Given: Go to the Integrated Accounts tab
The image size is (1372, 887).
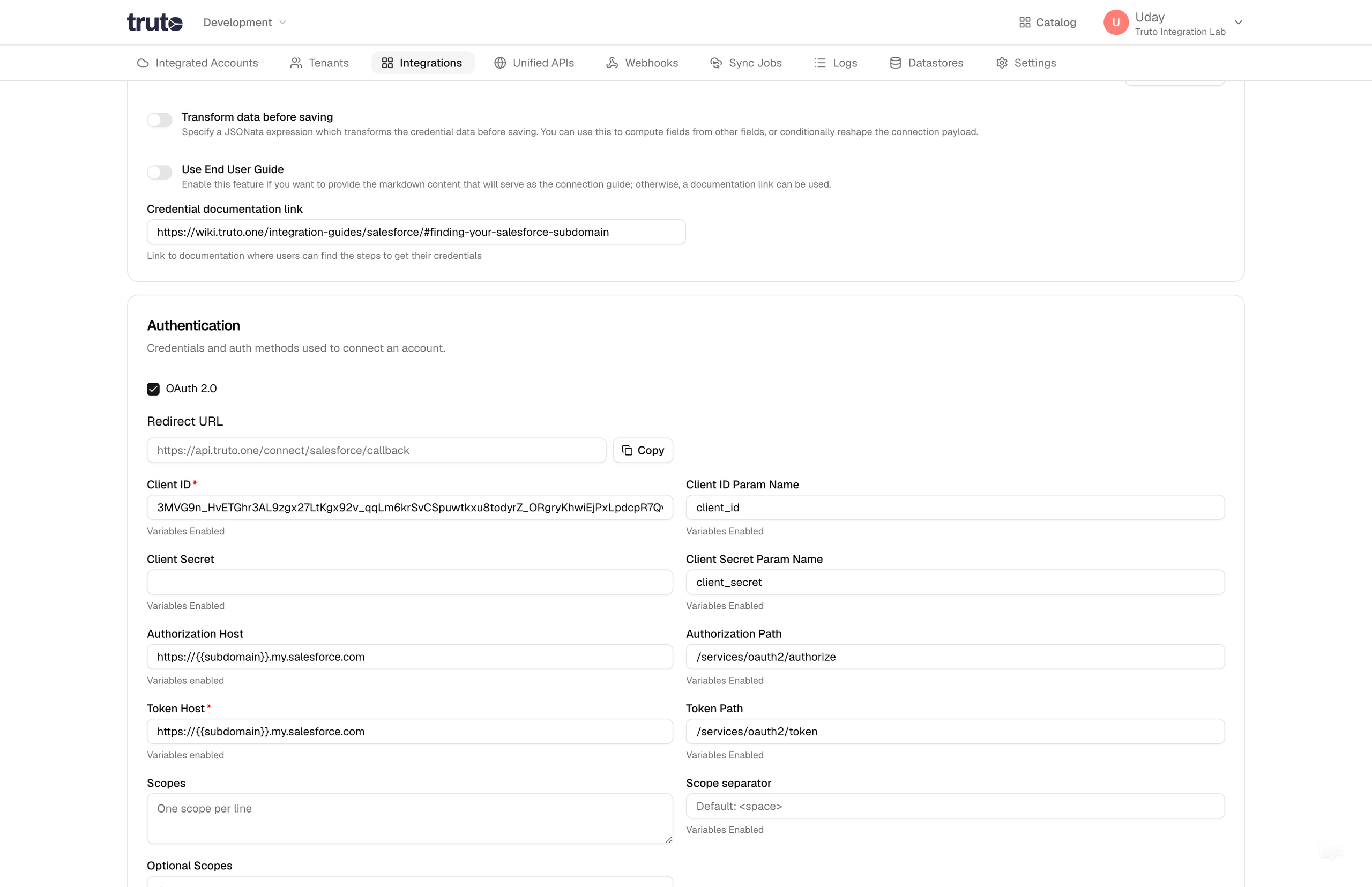Looking at the screenshot, I should (198, 63).
